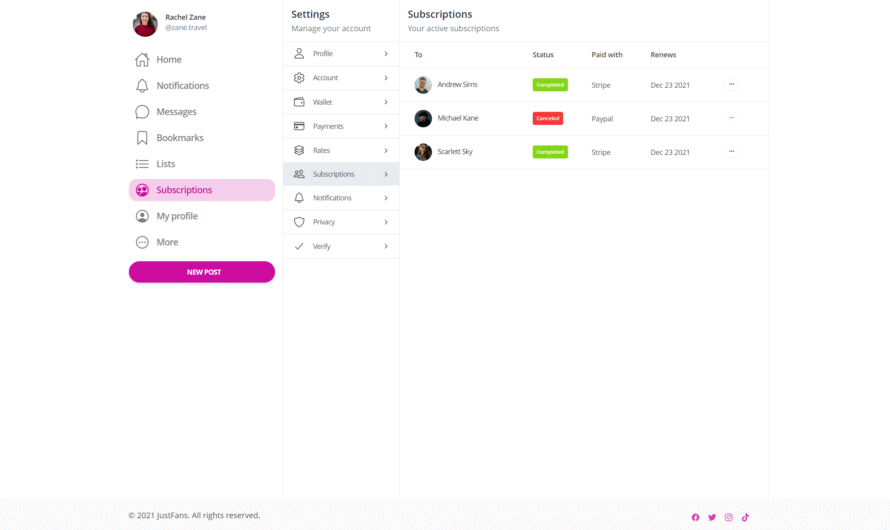
Task: Expand the Verify settings chevron
Action: coord(386,246)
